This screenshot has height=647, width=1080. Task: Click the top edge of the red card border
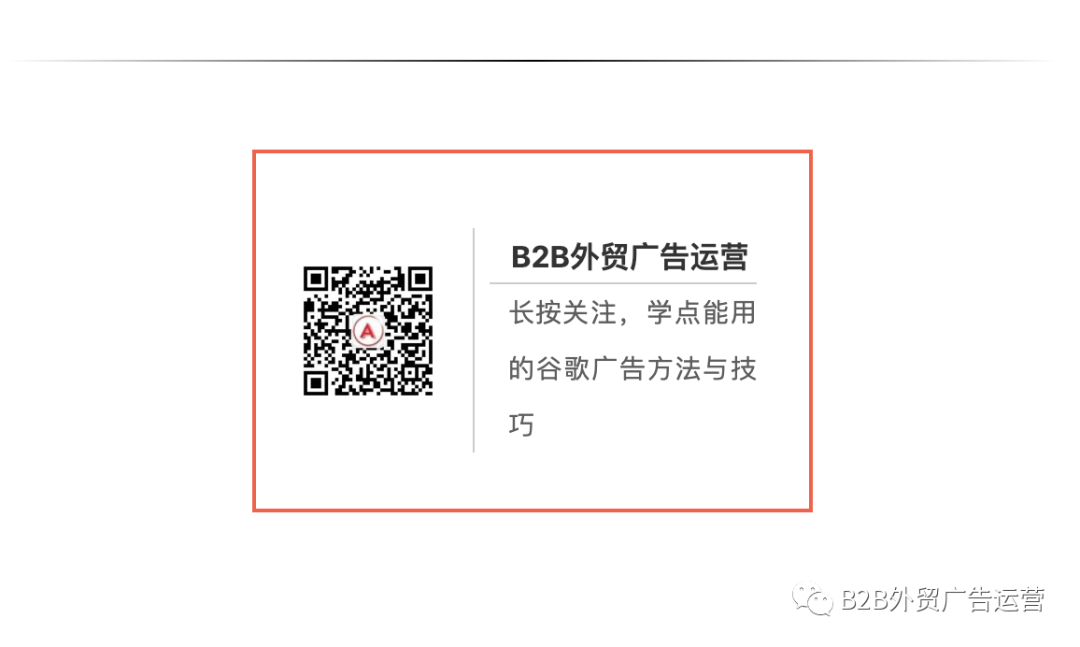(532, 152)
